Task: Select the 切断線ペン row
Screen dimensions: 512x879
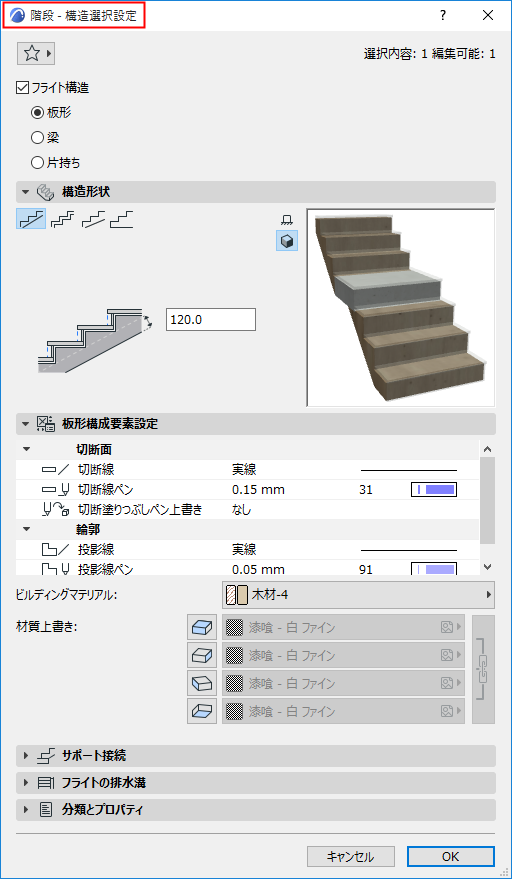Action: [248, 490]
